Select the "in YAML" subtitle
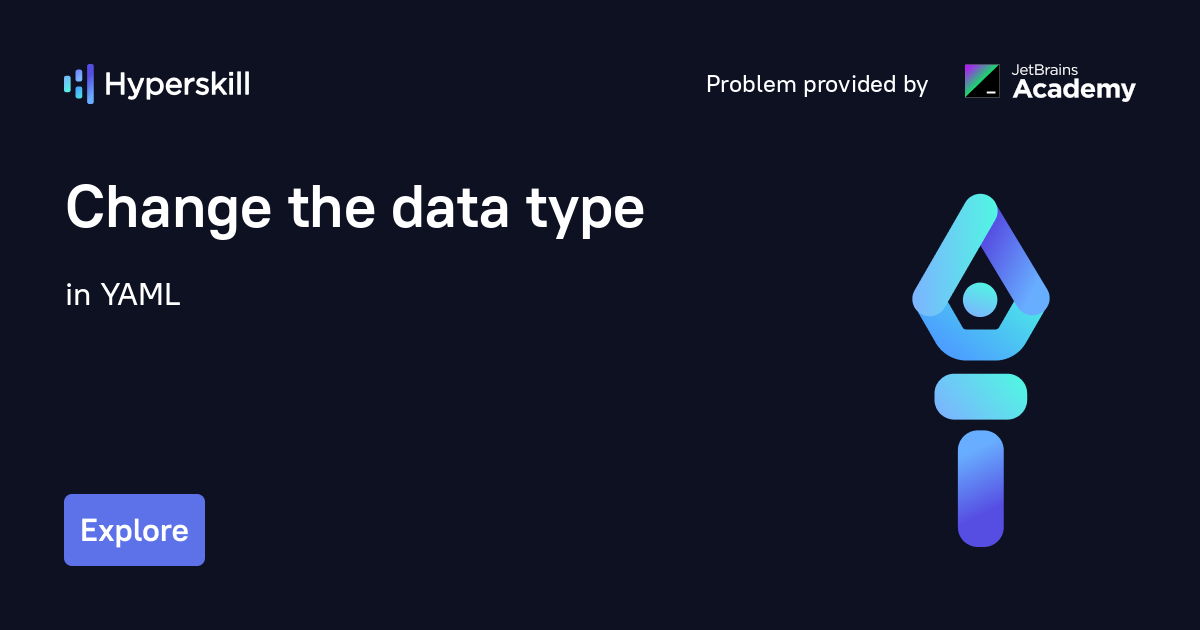 (123, 295)
